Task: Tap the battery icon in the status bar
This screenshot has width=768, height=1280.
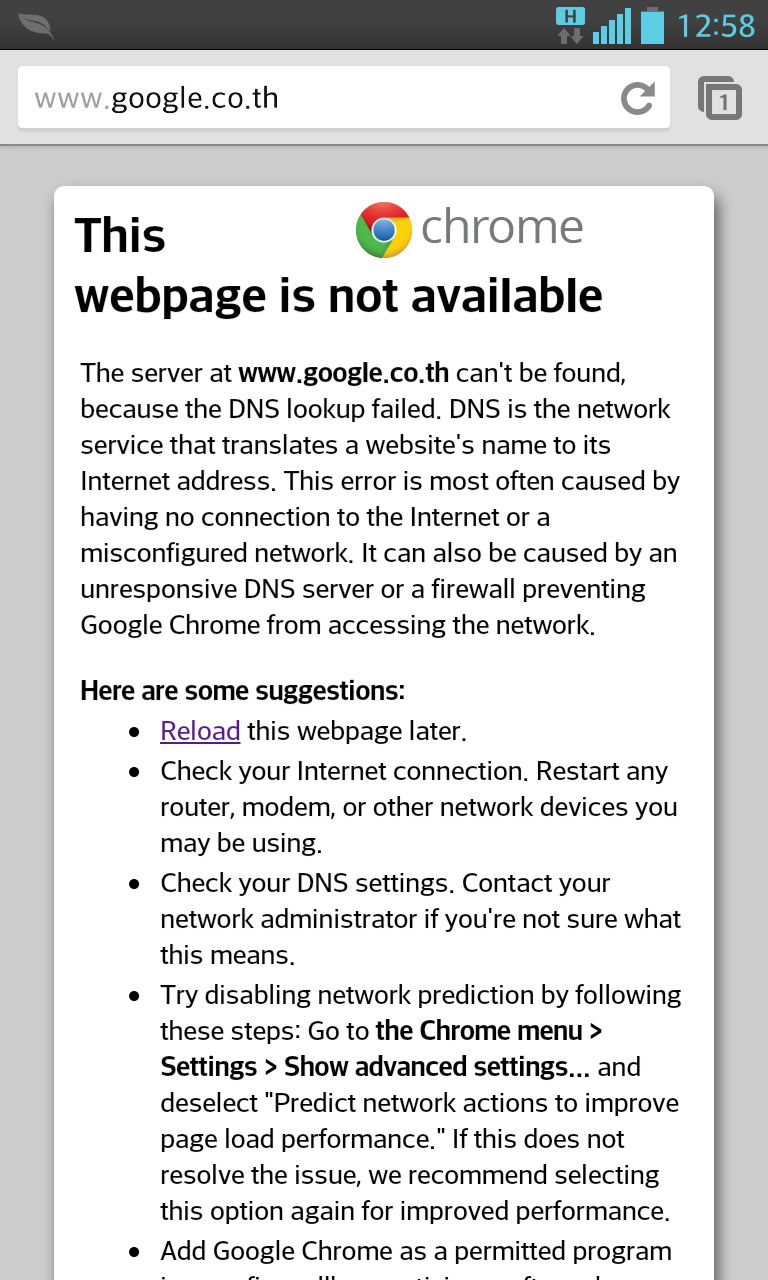Action: click(x=653, y=25)
